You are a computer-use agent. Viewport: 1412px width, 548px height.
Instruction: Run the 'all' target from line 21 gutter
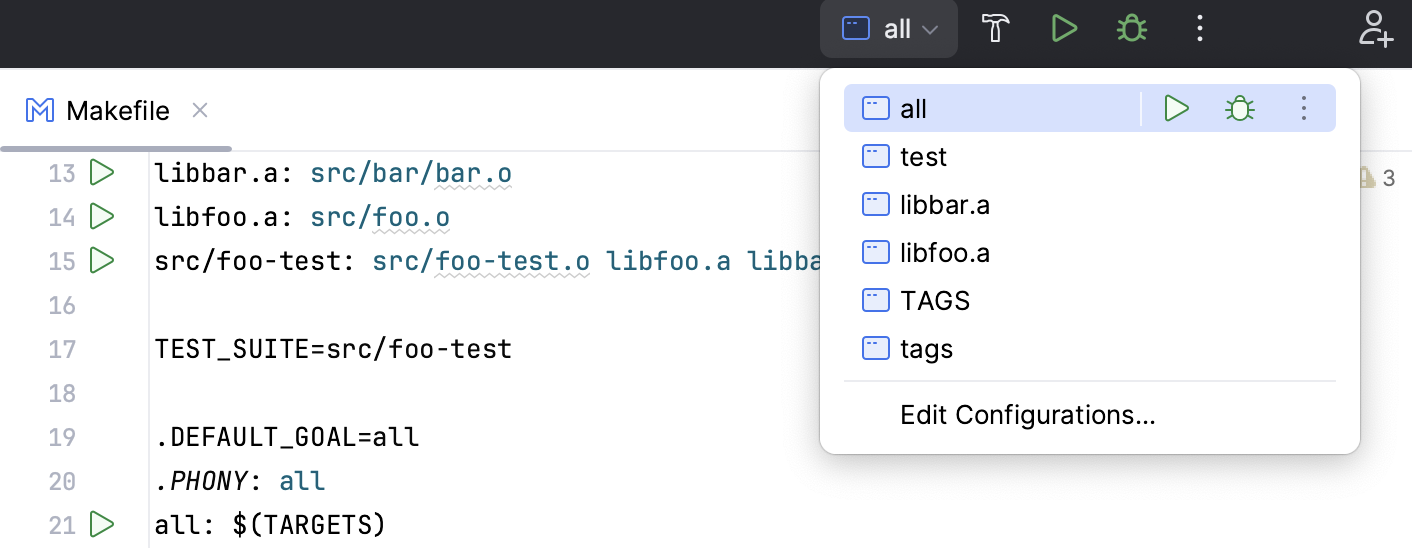[x=102, y=523]
